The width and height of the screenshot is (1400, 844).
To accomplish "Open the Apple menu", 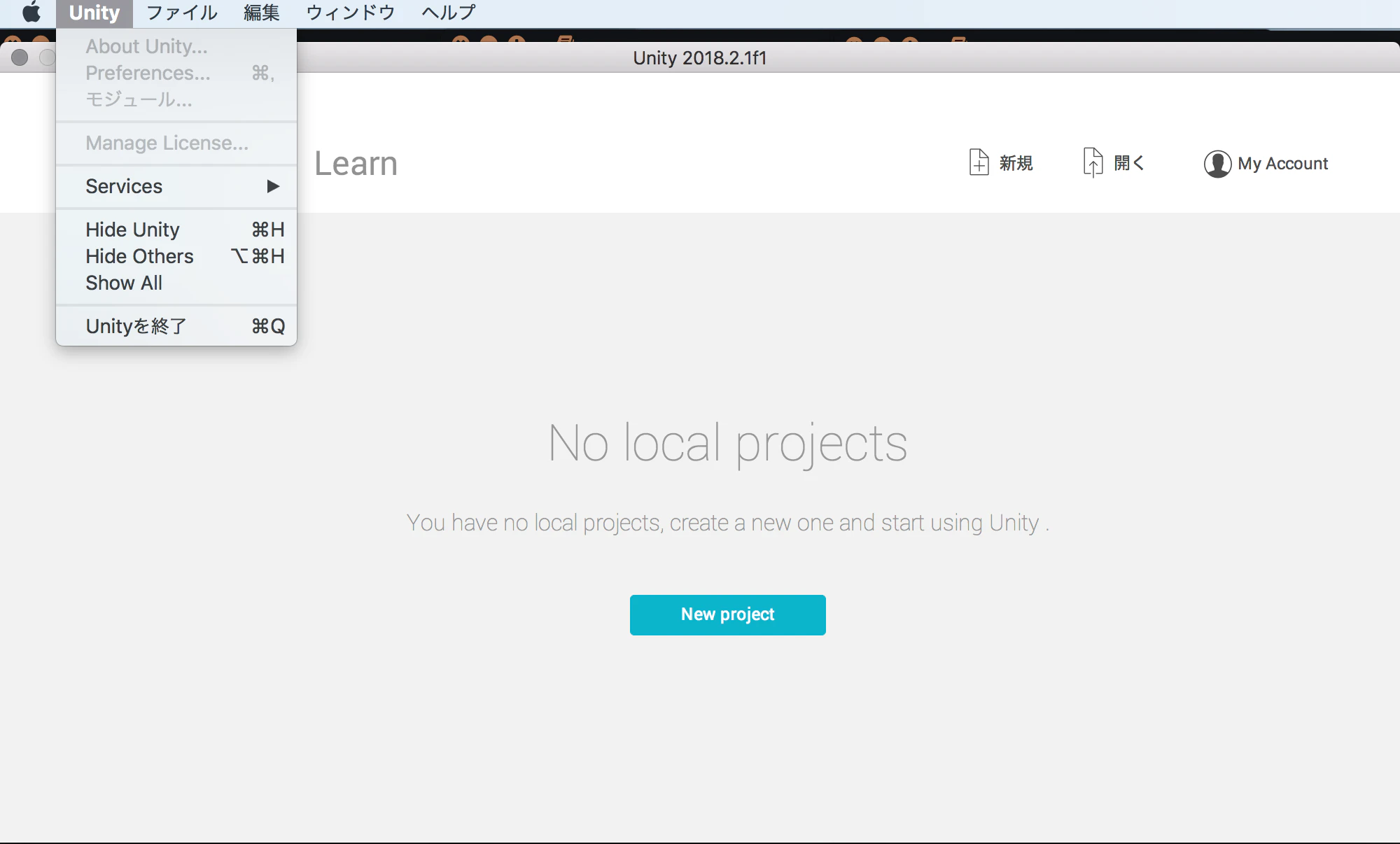I will 31,13.
